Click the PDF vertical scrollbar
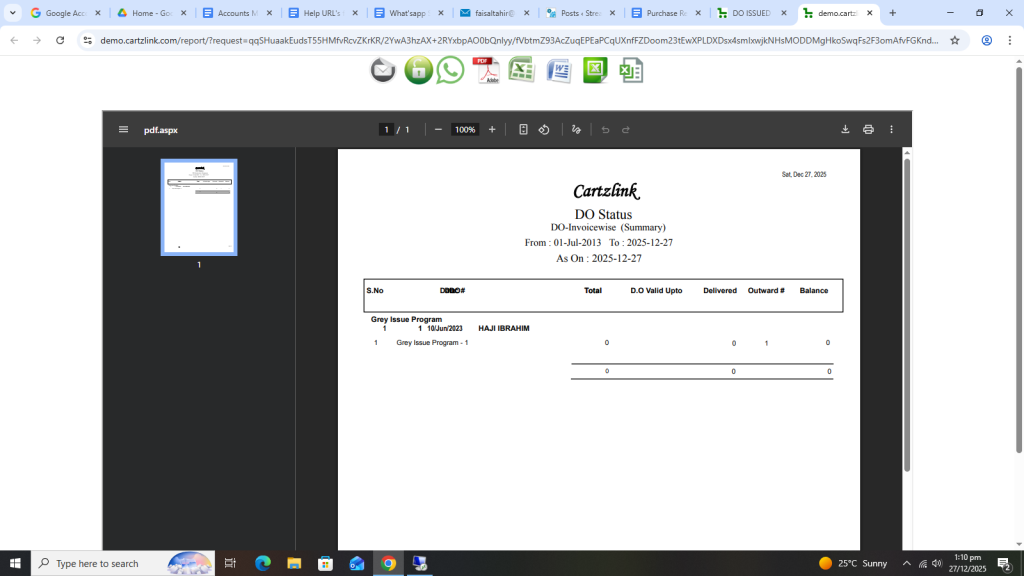Image resolution: width=1024 pixels, height=576 pixels. coord(907,310)
